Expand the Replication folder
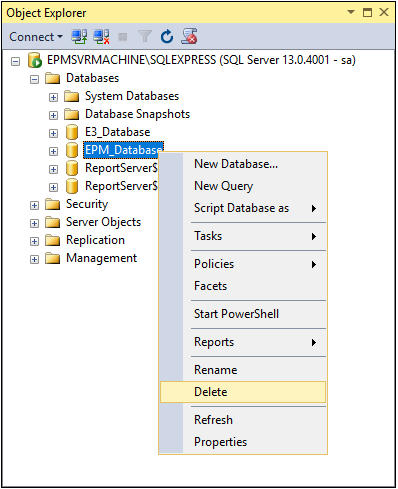The height and width of the screenshot is (489, 398). (34, 241)
